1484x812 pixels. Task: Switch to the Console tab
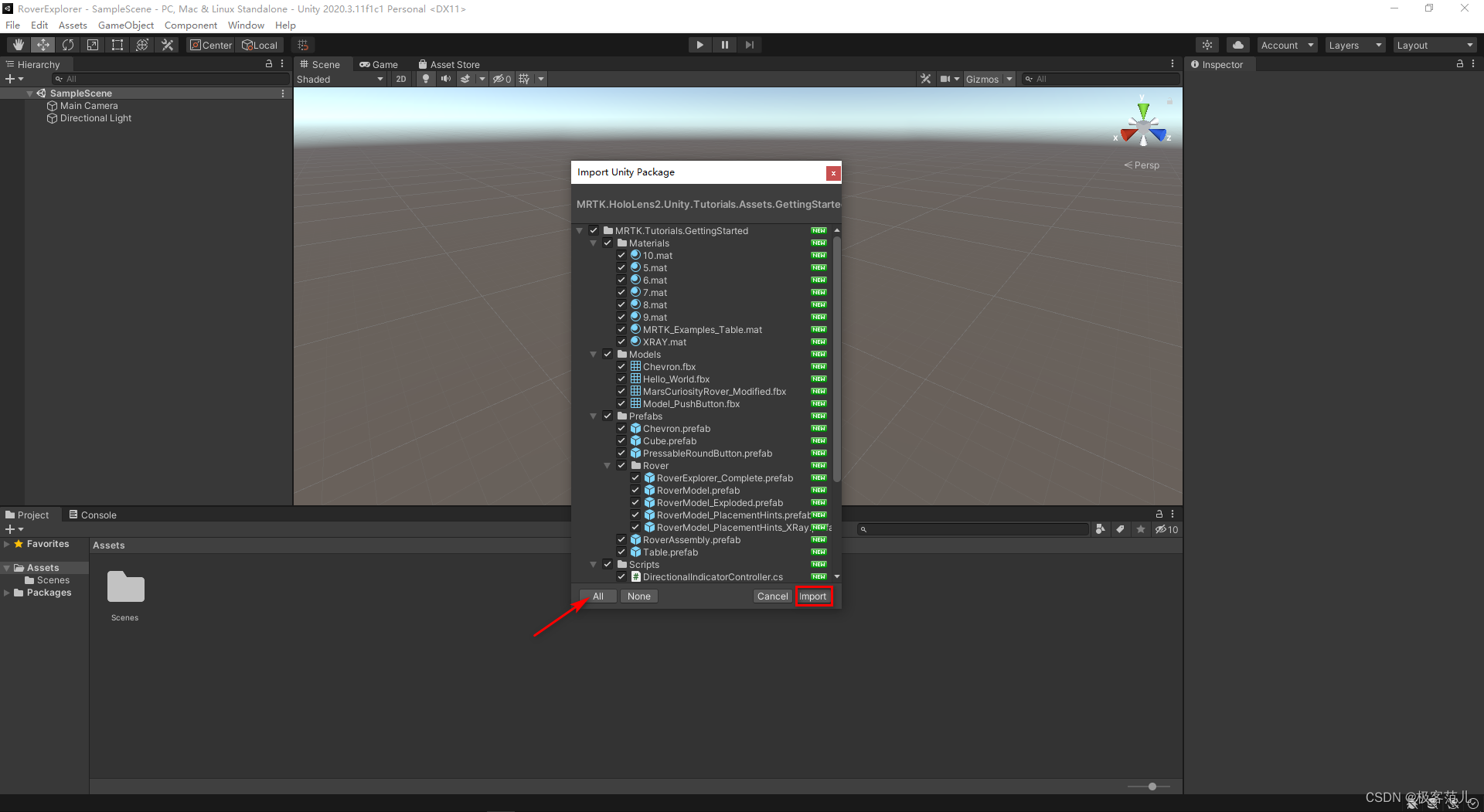click(x=93, y=515)
